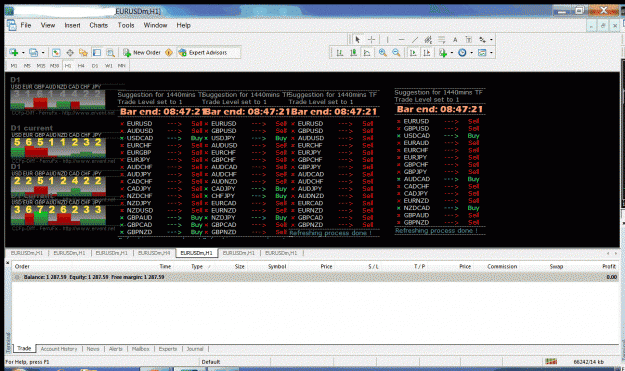Zoom in on the chart
This screenshot has height=371, width=625.
[x=383, y=53]
